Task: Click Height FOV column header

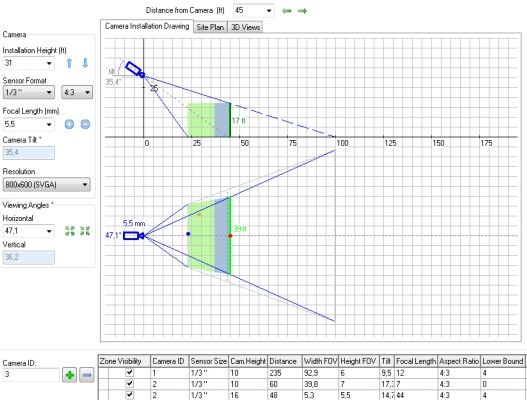Action: click(x=358, y=361)
